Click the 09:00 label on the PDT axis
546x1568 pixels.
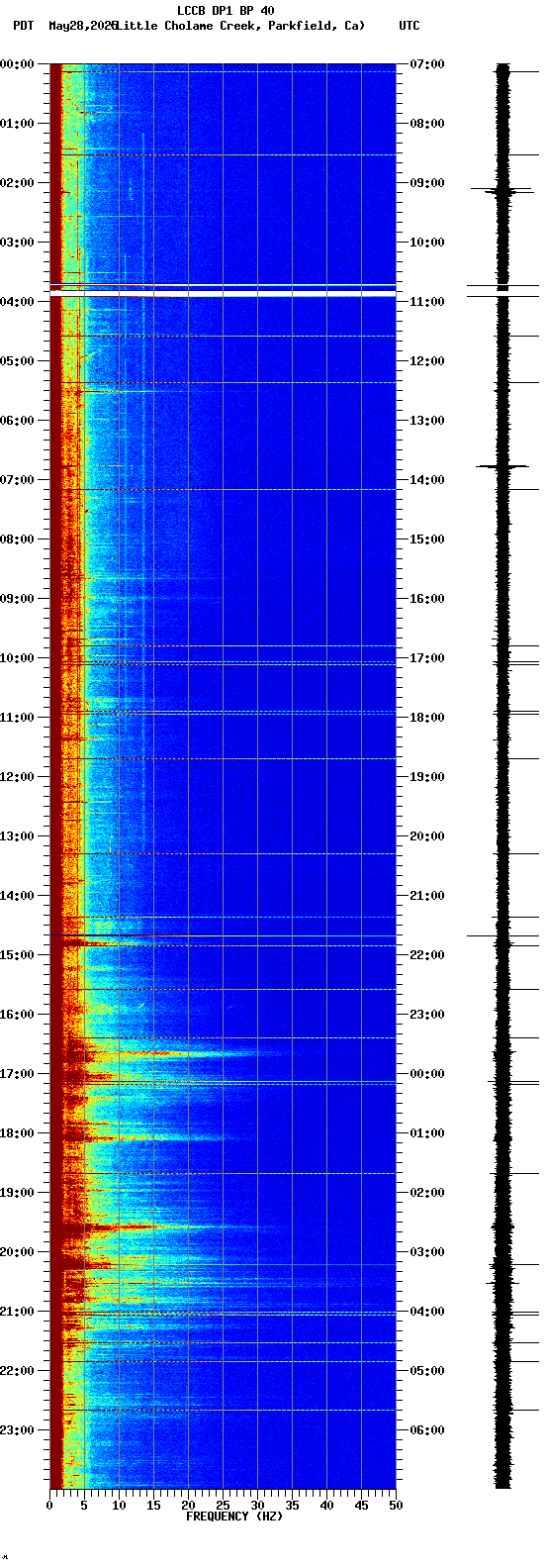click(18, 599)
